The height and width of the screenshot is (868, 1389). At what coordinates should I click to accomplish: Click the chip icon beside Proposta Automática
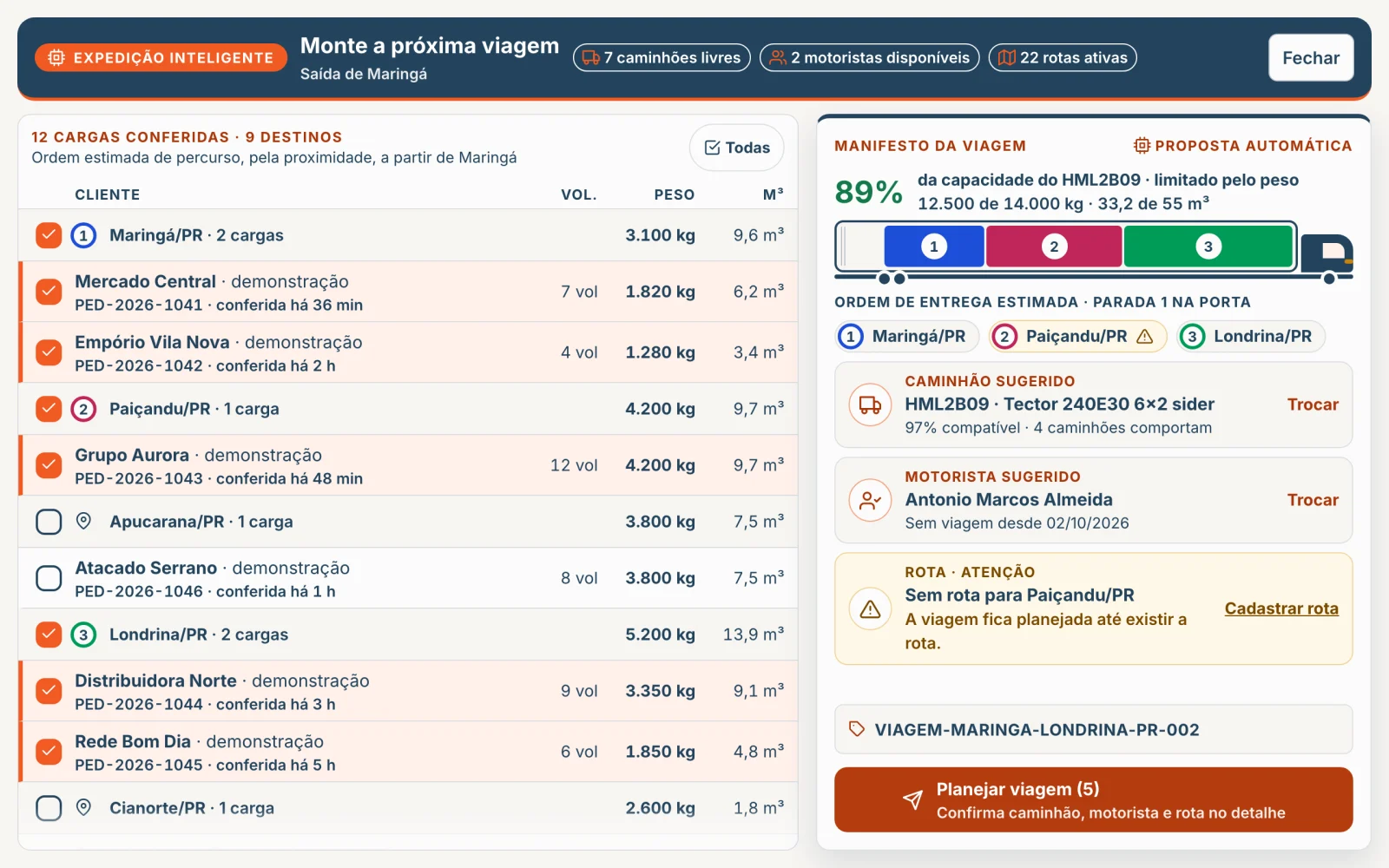pos(1142,146)
